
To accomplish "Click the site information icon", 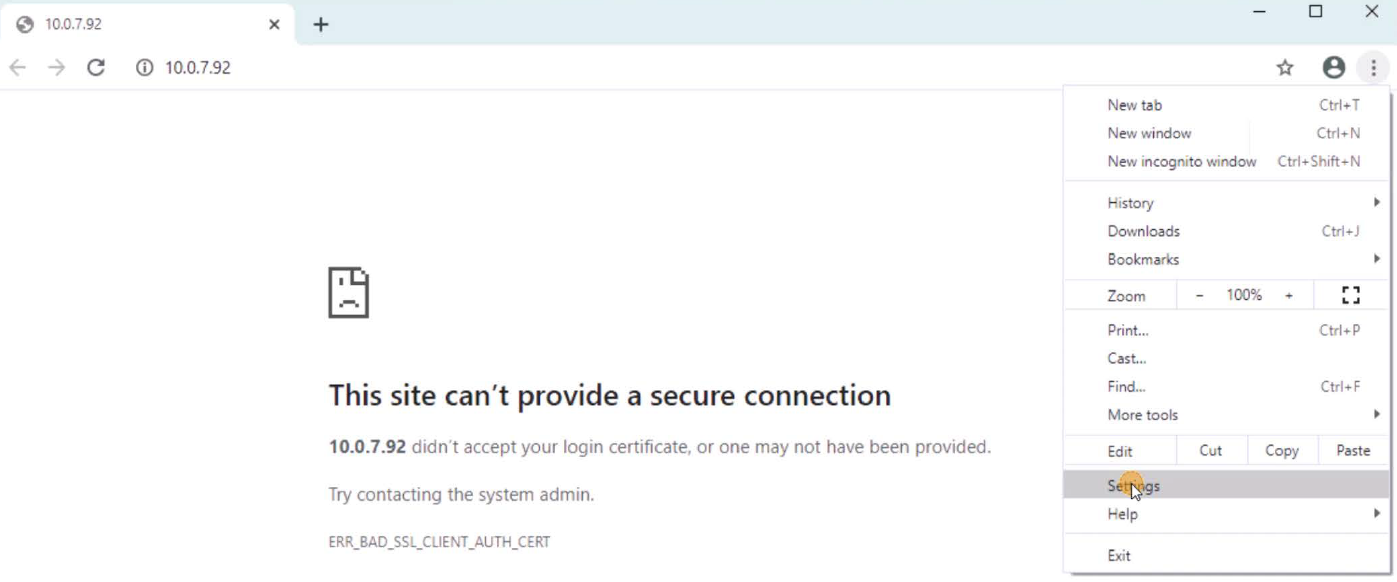I will click(145, 68).
